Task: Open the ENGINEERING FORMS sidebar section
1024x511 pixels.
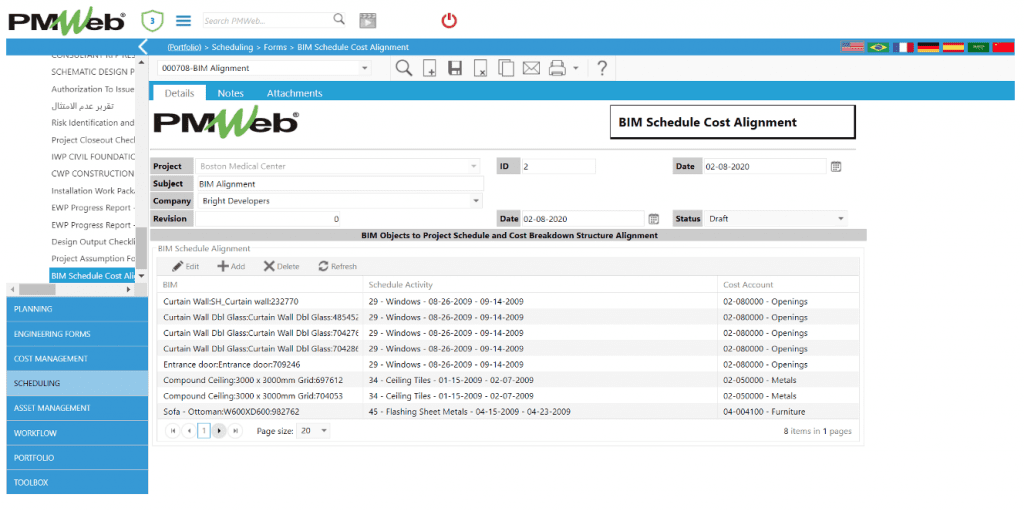Action: 78,334
